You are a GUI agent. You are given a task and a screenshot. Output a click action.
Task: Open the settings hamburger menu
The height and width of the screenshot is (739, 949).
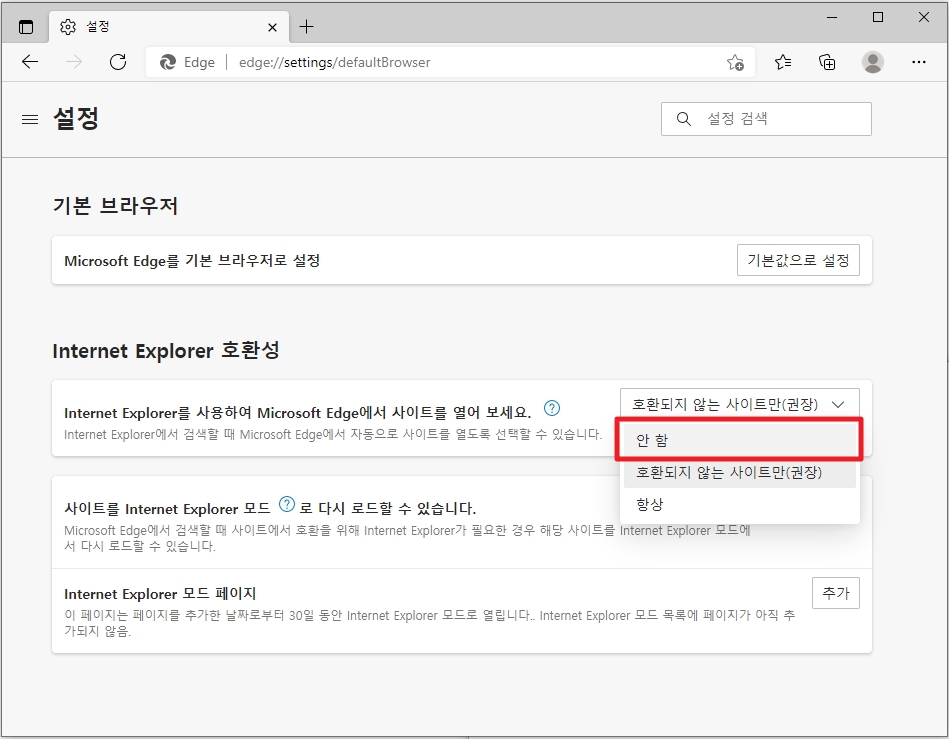click(x=30, y=120)
